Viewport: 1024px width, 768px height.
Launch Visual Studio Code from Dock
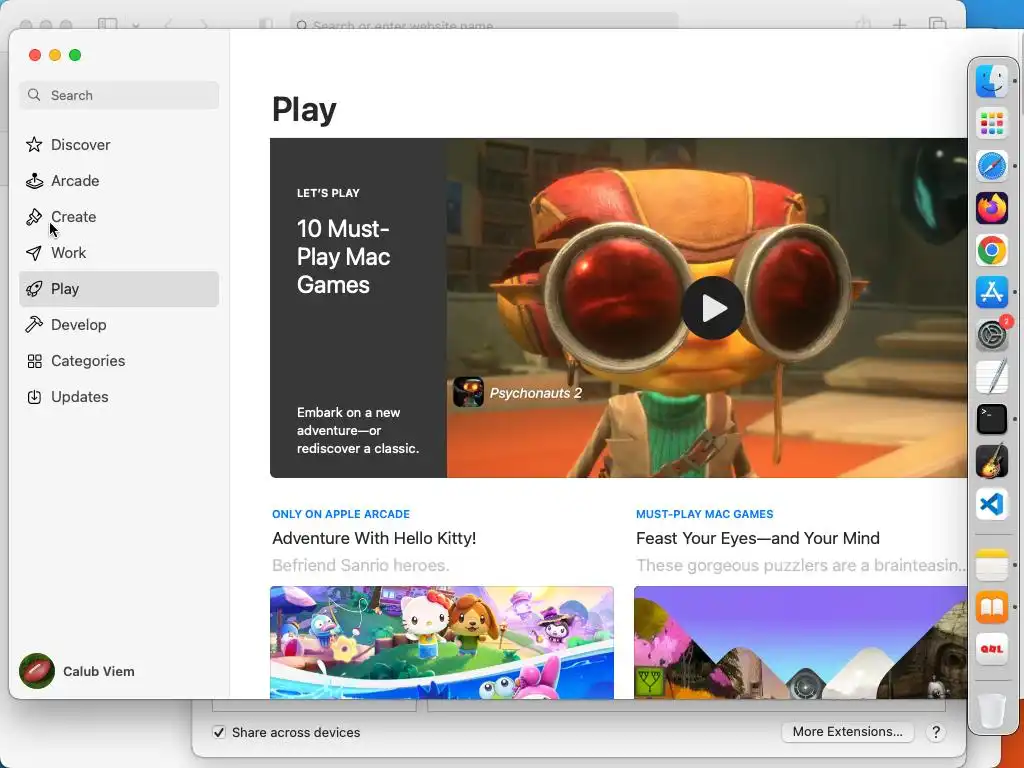(x=991, y=504)
